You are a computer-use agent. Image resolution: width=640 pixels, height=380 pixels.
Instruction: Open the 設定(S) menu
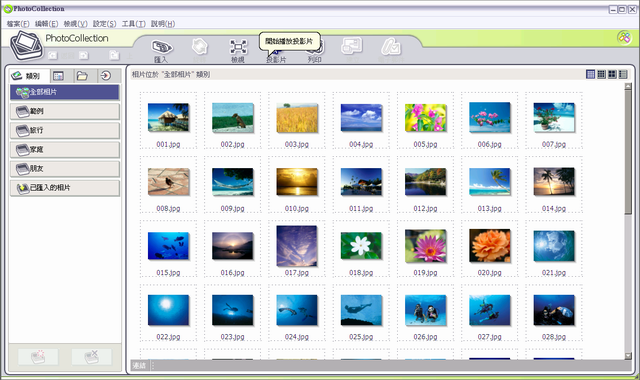point(104,24)
